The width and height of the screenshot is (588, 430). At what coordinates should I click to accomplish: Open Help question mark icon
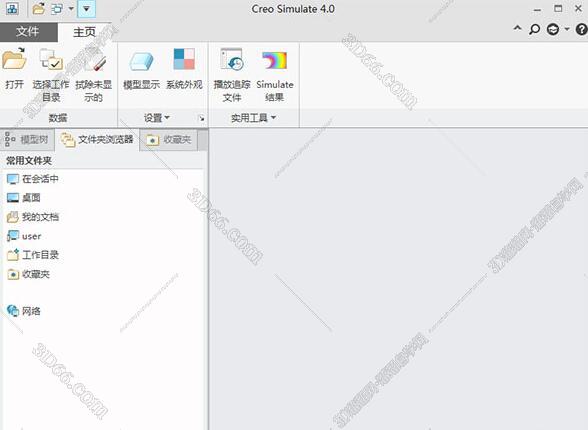click(x=582, y=29)
